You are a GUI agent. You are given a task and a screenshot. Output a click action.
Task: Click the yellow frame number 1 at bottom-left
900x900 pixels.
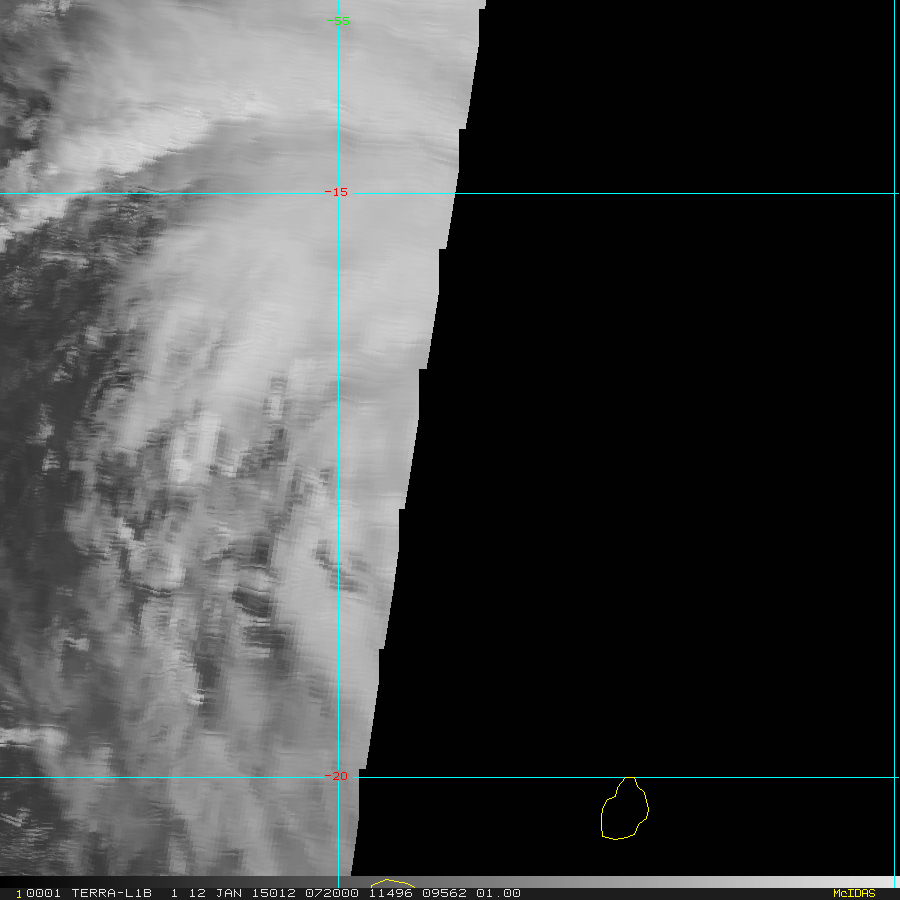[18, 893]
